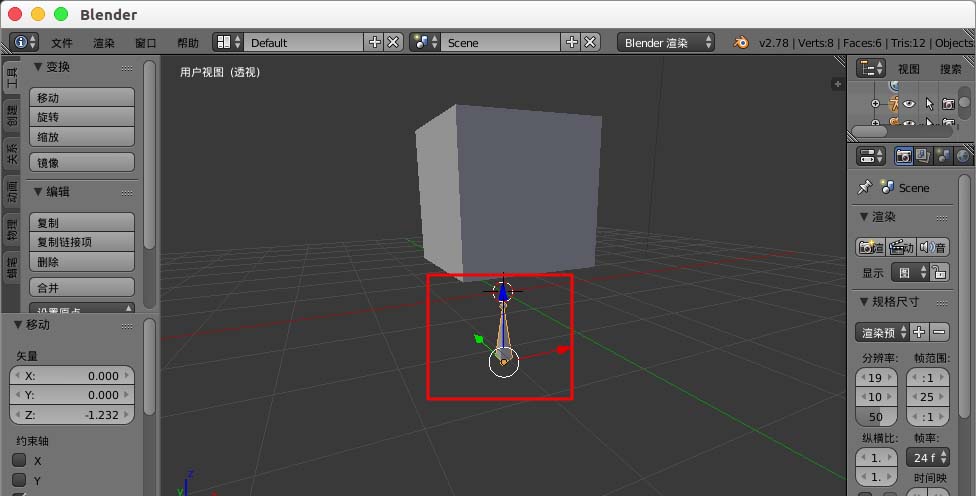Open the Blender 渲染 engine dropdown
This screenshot has height=496, width=976.
(666, 42)
